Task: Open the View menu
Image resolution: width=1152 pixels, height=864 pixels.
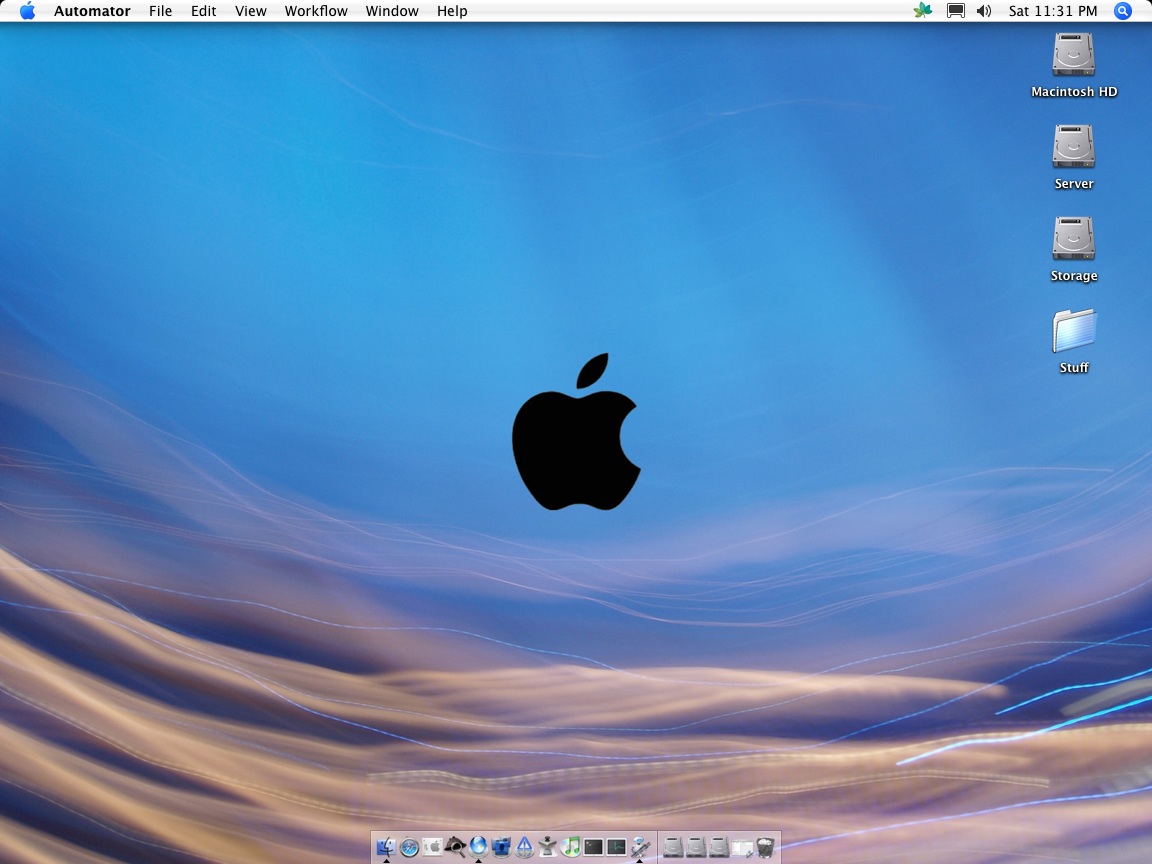Action: pos(251,11)
